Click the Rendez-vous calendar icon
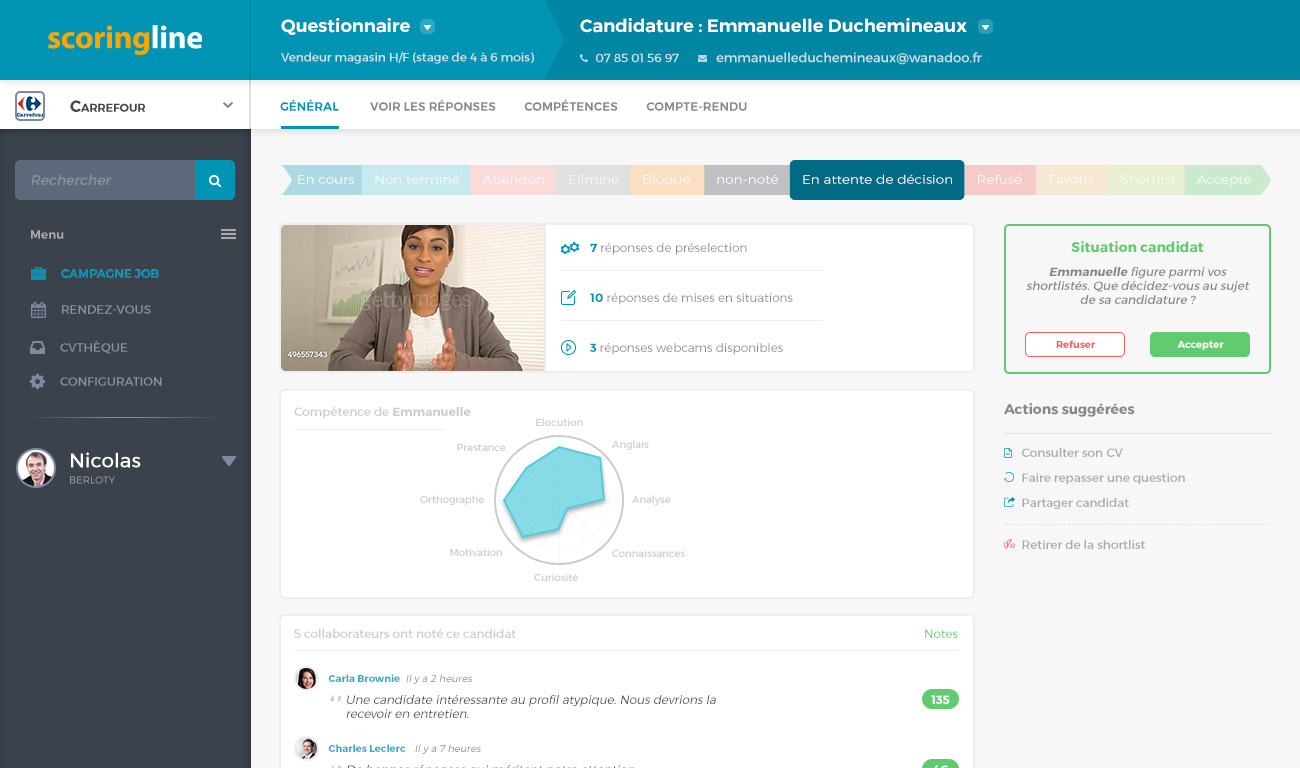The height and width of the screenshot is (768, 1300). click(x=38, y=310)
